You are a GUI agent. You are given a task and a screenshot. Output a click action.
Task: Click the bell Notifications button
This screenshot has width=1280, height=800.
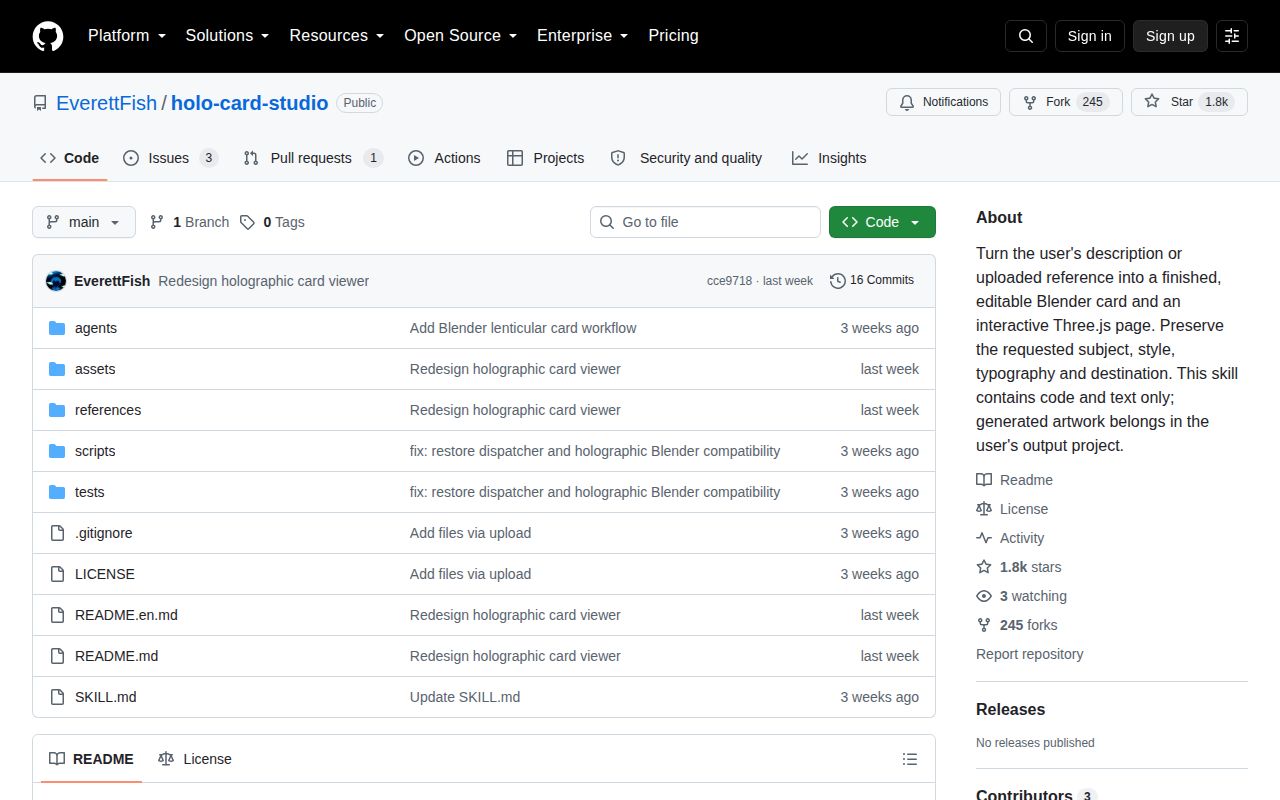(x=943, y=102)
